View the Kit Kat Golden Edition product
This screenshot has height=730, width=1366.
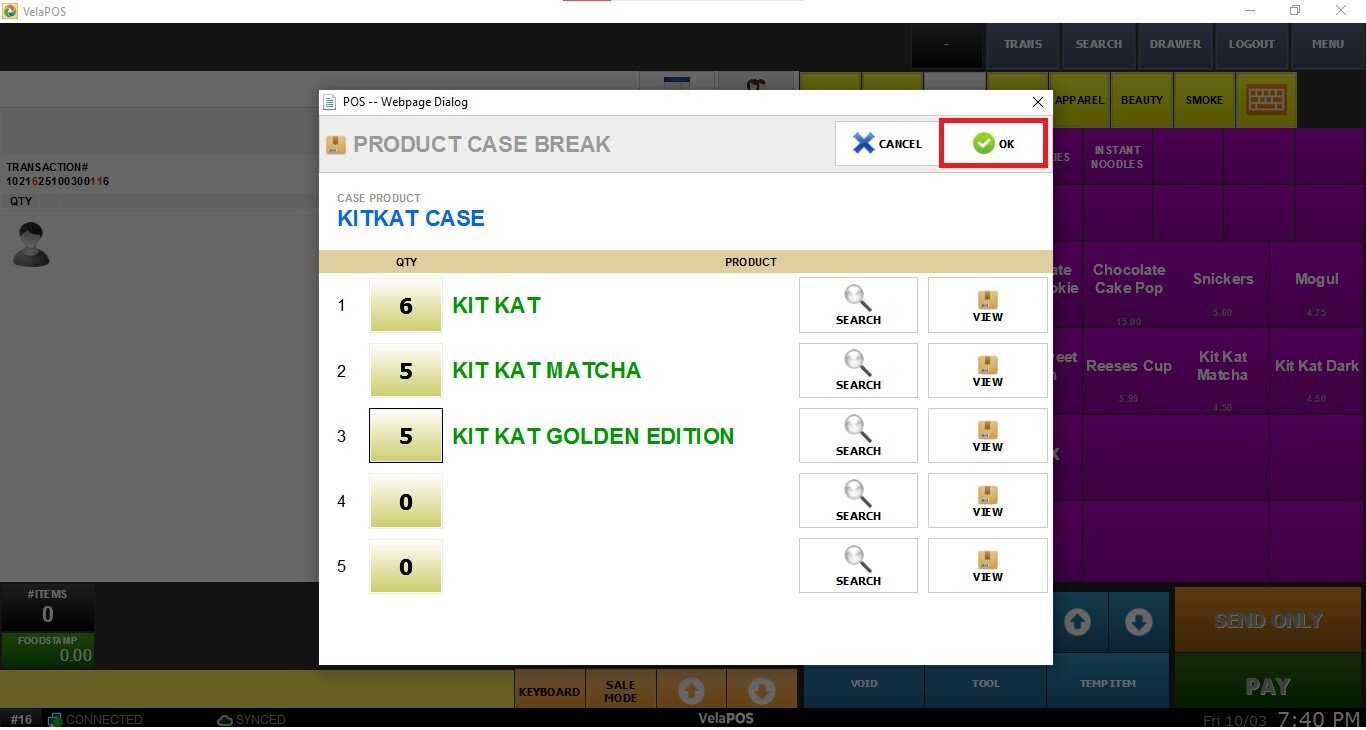(x=987, y=435)
